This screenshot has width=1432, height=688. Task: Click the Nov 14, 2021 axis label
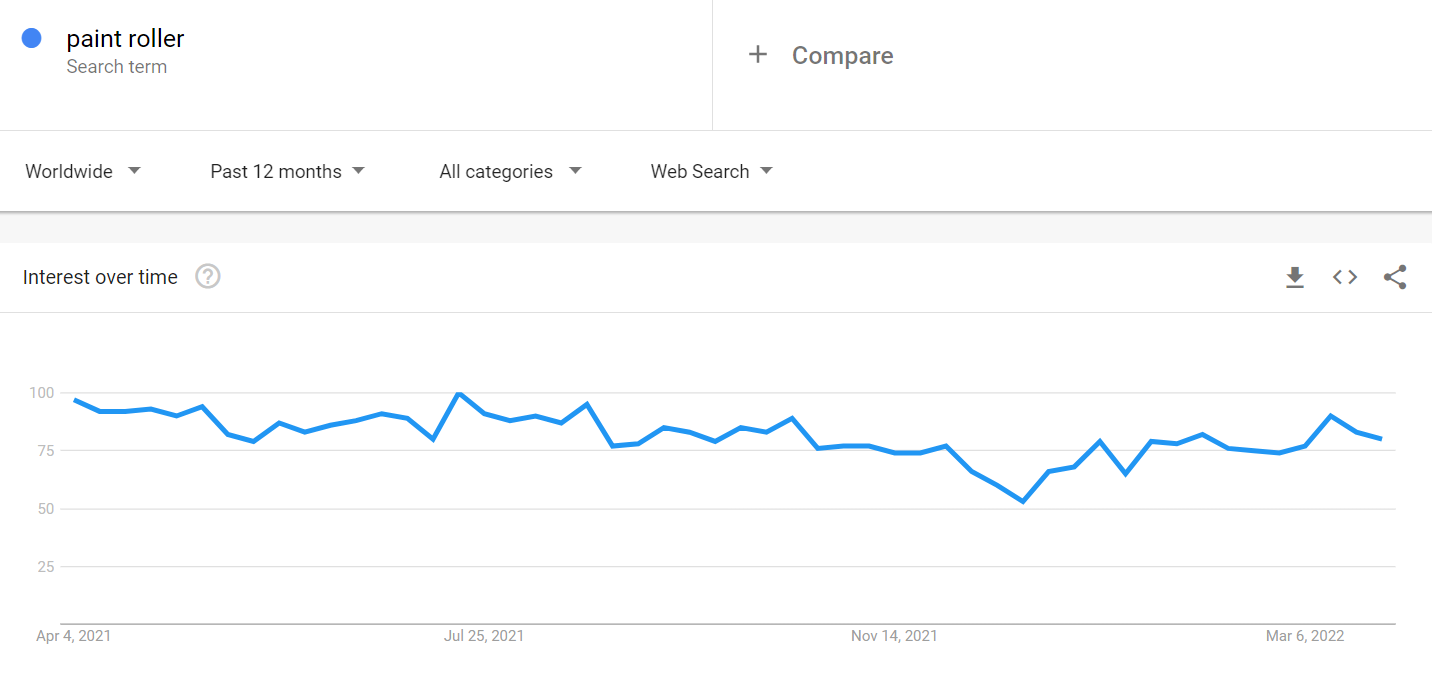click(894, 636)
